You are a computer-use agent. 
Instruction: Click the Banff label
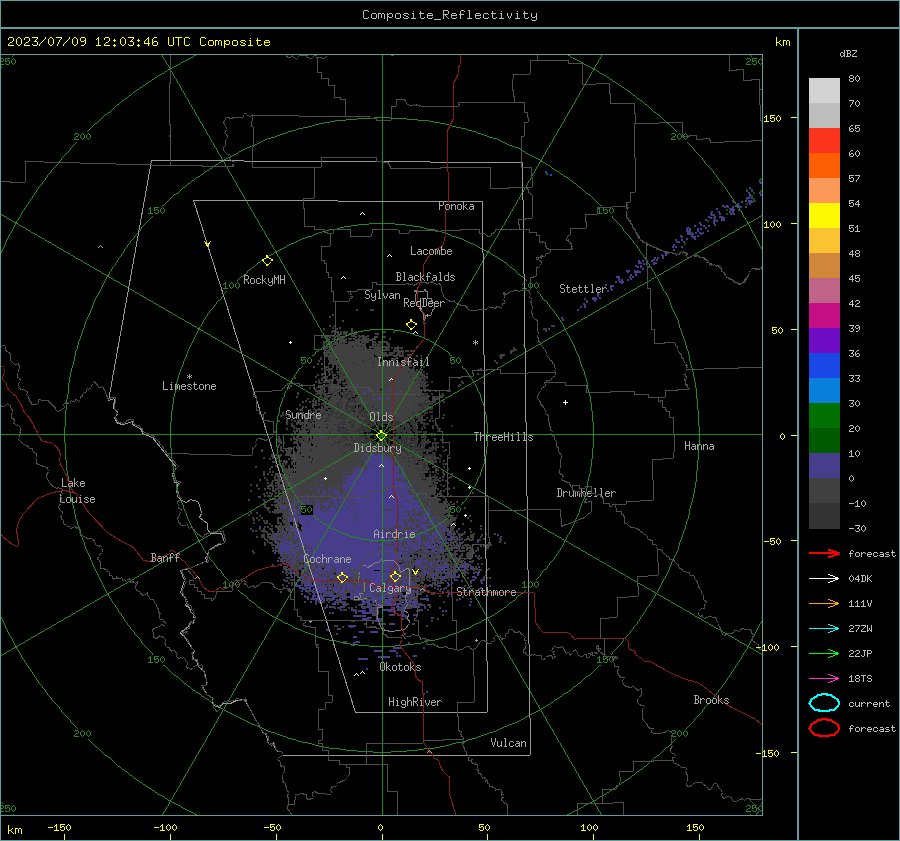[165, 557]
